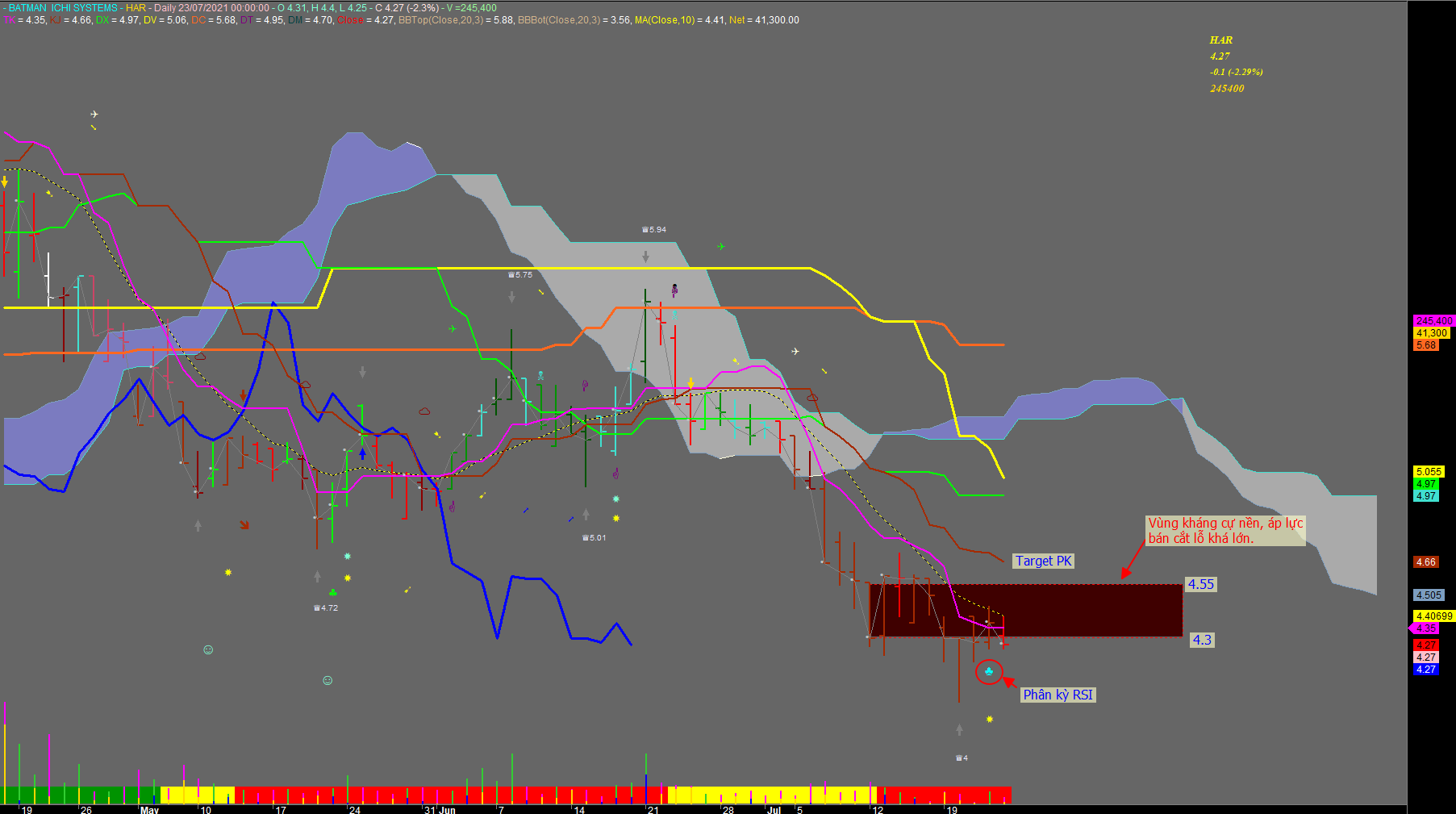Click the gray up arrow below the circled club
The image size is (1456, 814).
click(x=959, y=729)
